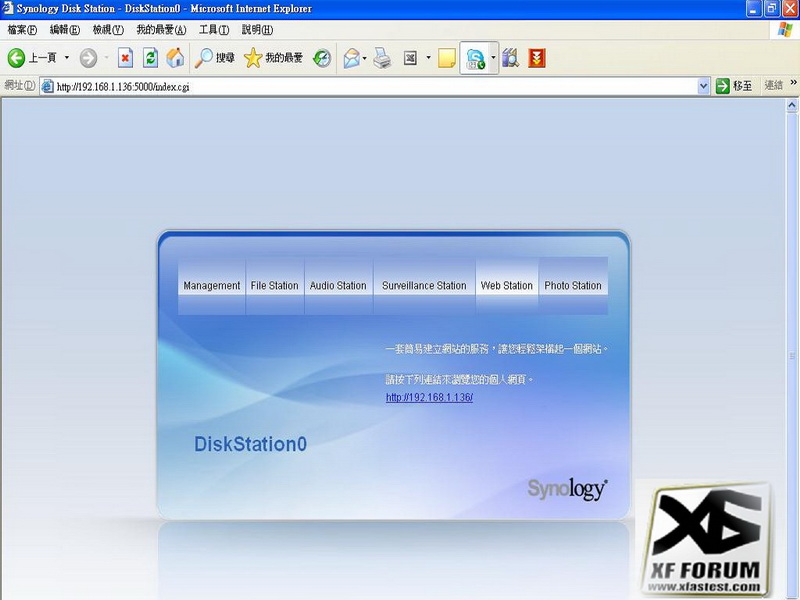Click the Research books toolbar icon
The image size is (800, 600).
[510, 58]
